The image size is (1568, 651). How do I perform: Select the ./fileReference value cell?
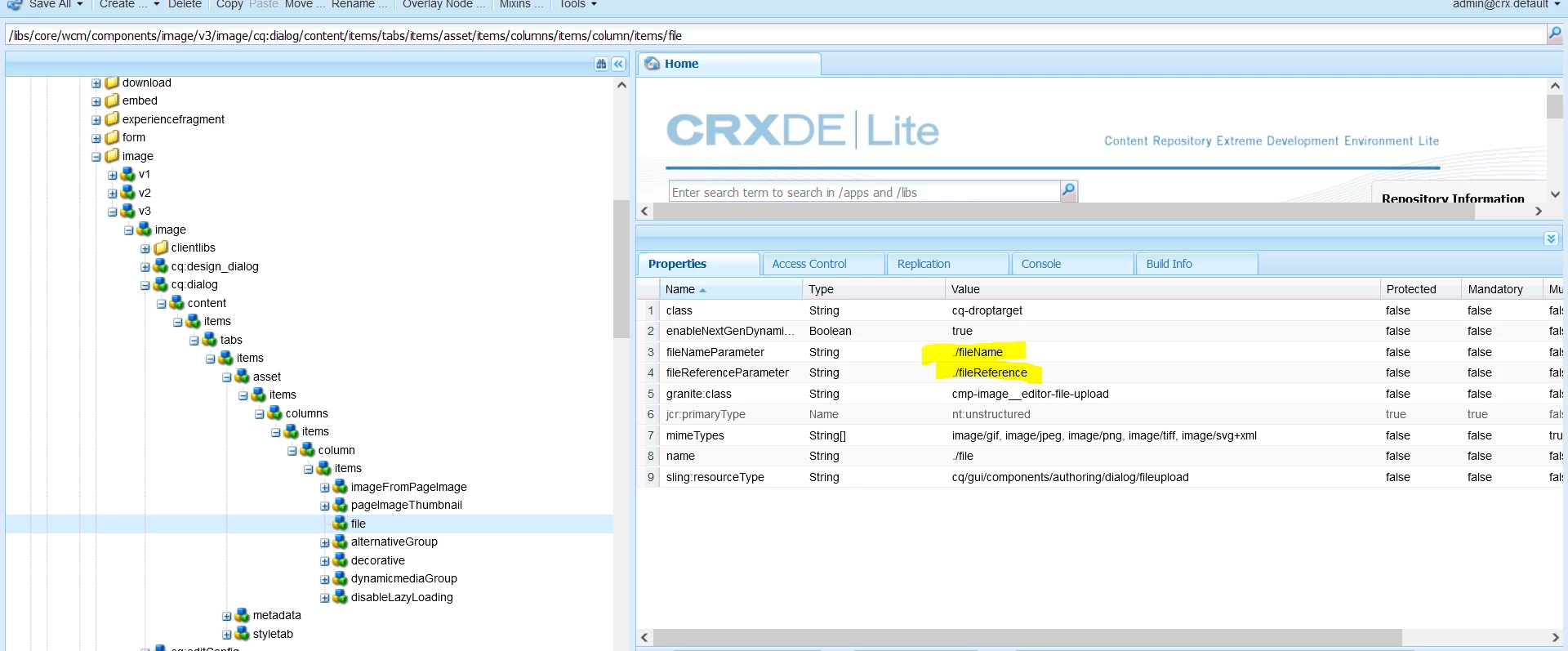click(x=990, y=372)
